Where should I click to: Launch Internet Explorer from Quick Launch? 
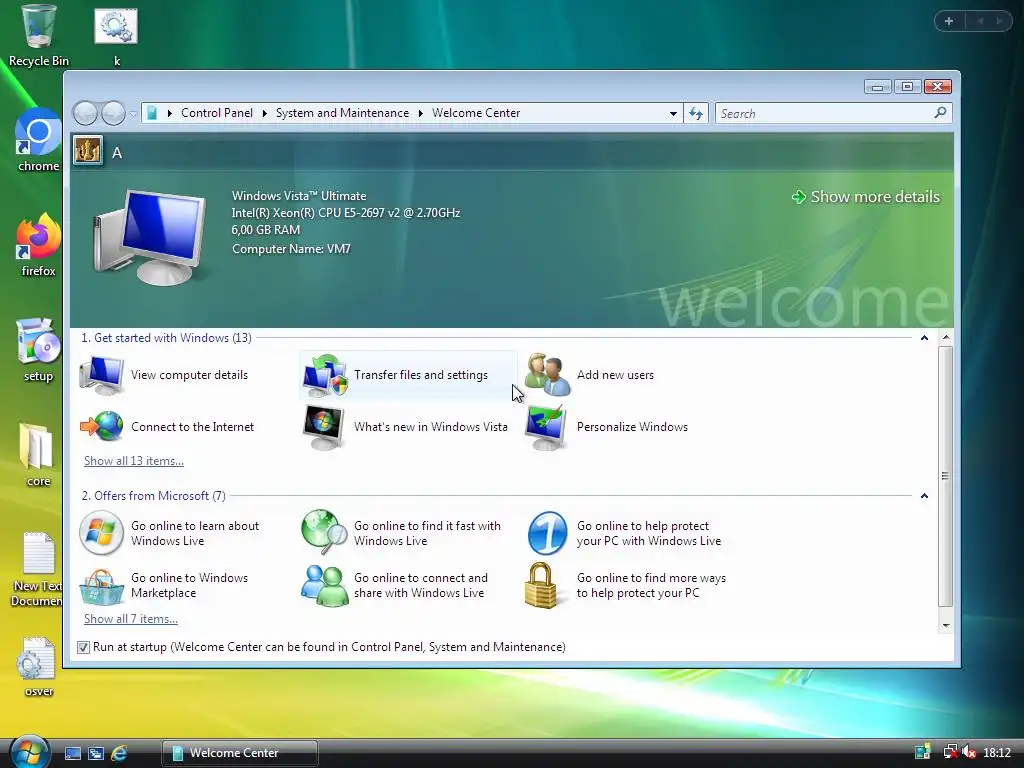point(120,753)
